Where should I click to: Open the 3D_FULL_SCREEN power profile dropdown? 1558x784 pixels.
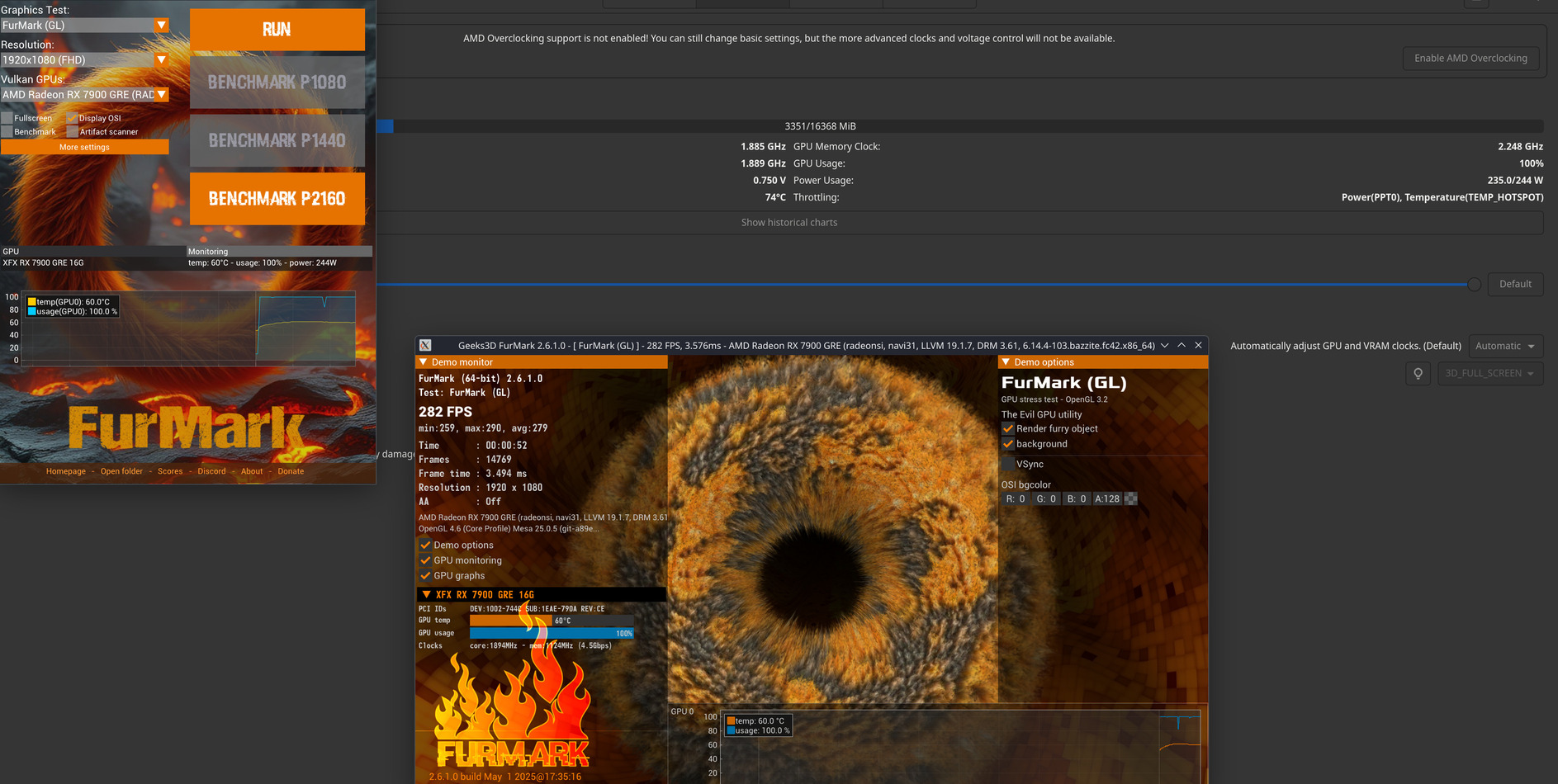coord(1490,374)
